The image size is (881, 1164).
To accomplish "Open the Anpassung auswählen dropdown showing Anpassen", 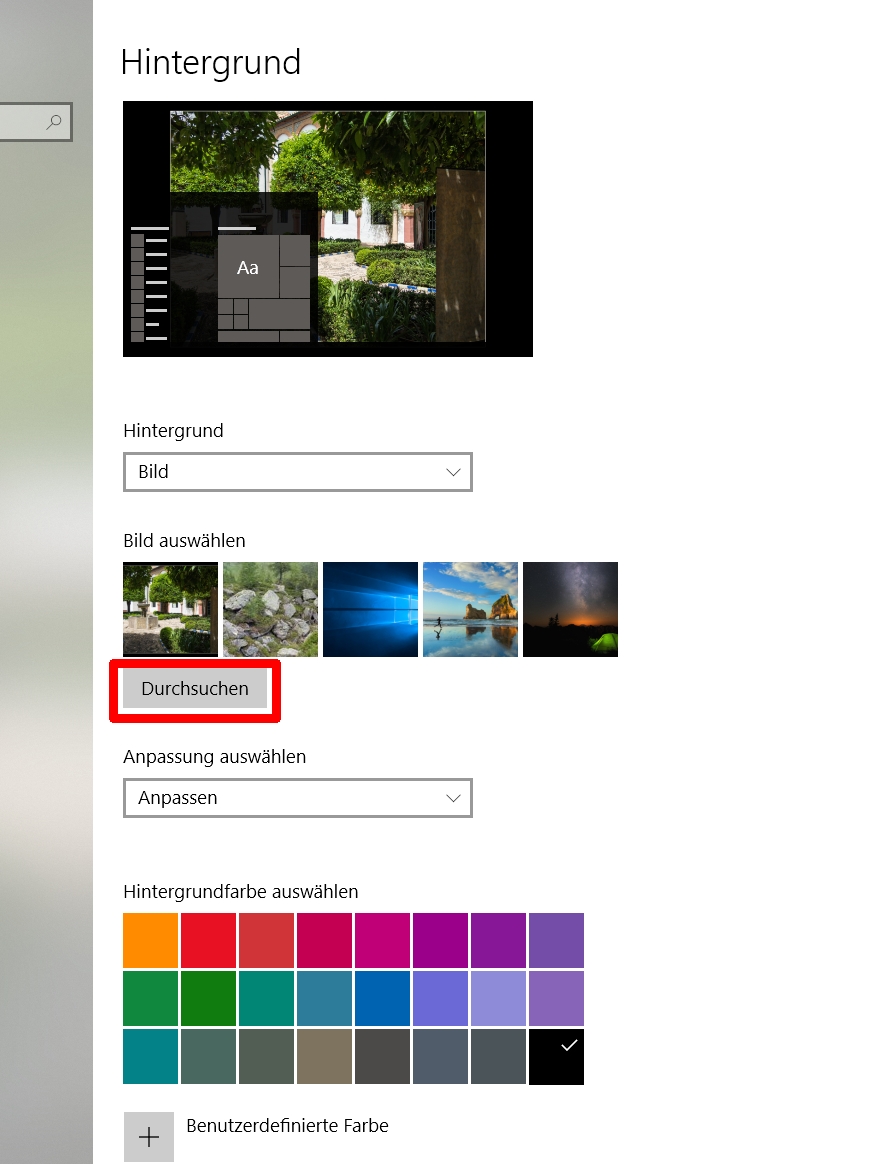I will click(298, 798).
